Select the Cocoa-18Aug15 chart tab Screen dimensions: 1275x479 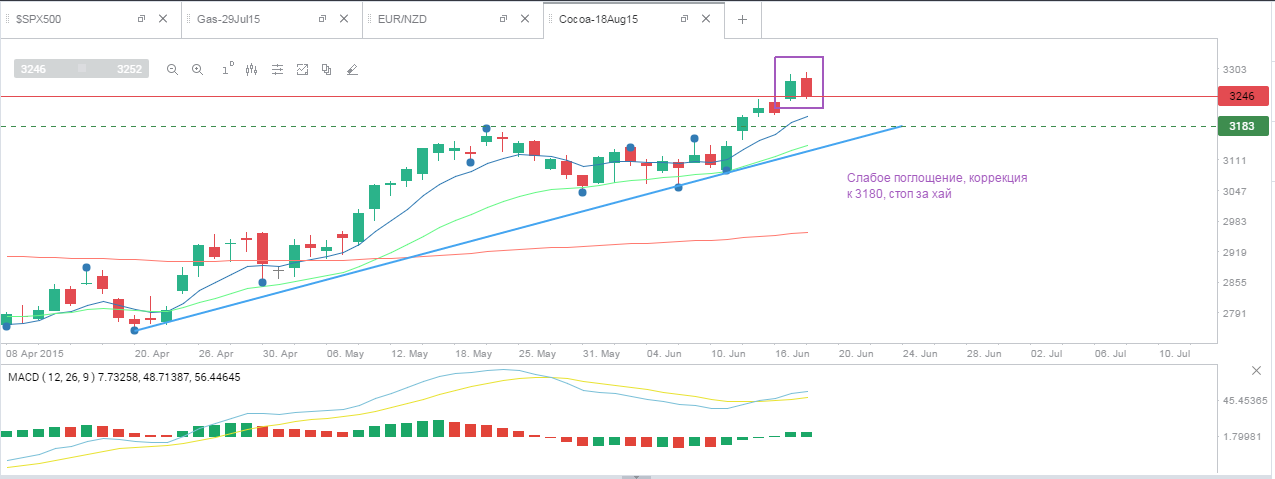(633, 19)
